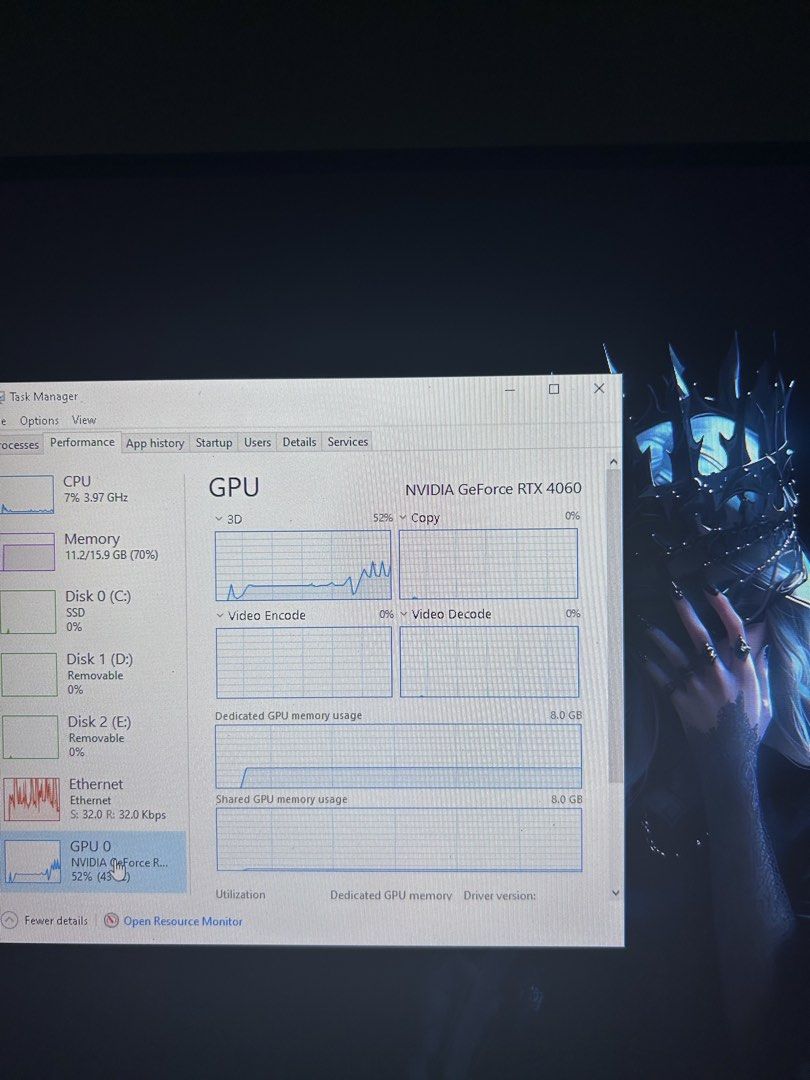Viewport: 810px width, 1080px height.
Task: Click the Dedicated GPU memory usage graph
Action: [399, 756]
